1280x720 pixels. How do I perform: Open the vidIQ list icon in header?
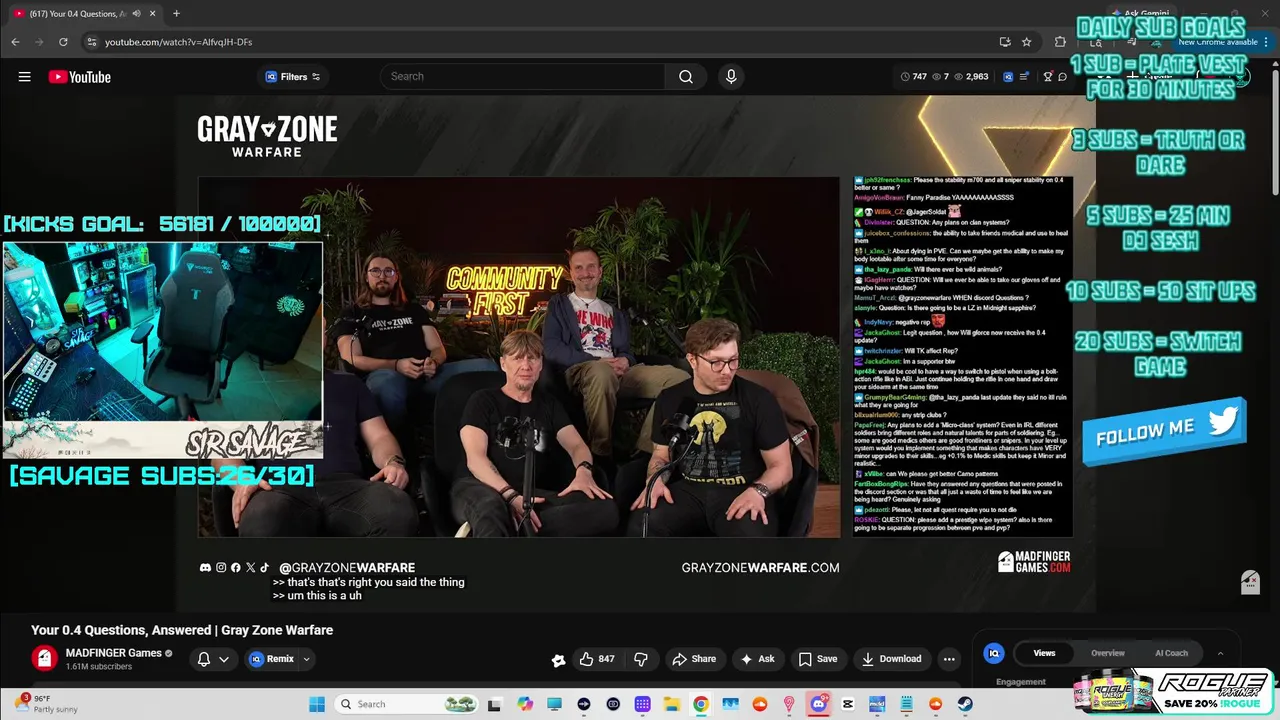[1022, 76]
